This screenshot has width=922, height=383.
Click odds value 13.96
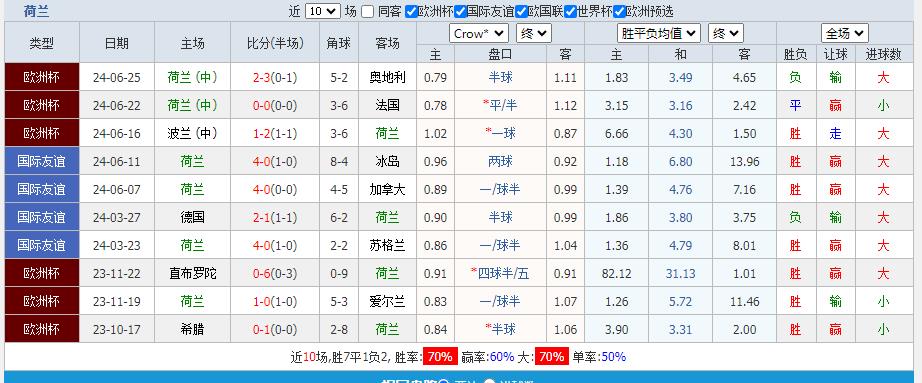pyautogui.click(x=744, y=162)
